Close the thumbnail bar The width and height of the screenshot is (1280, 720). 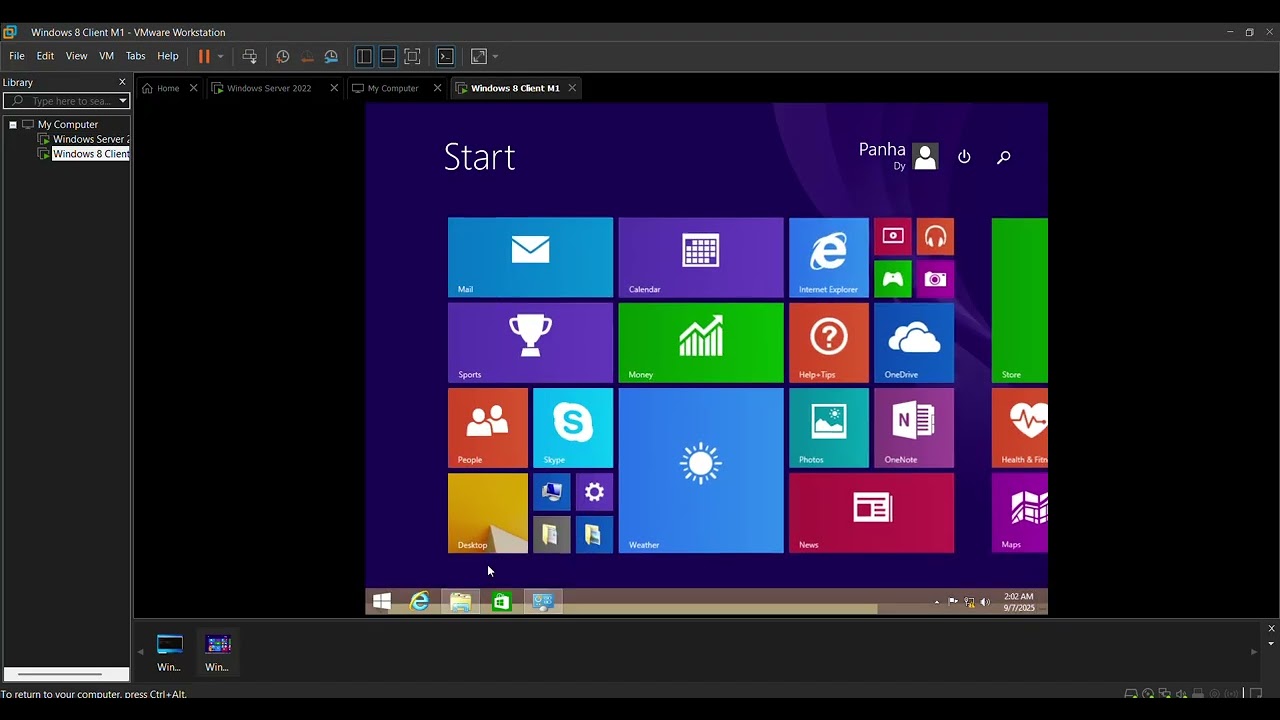(x=1271, y=628)
